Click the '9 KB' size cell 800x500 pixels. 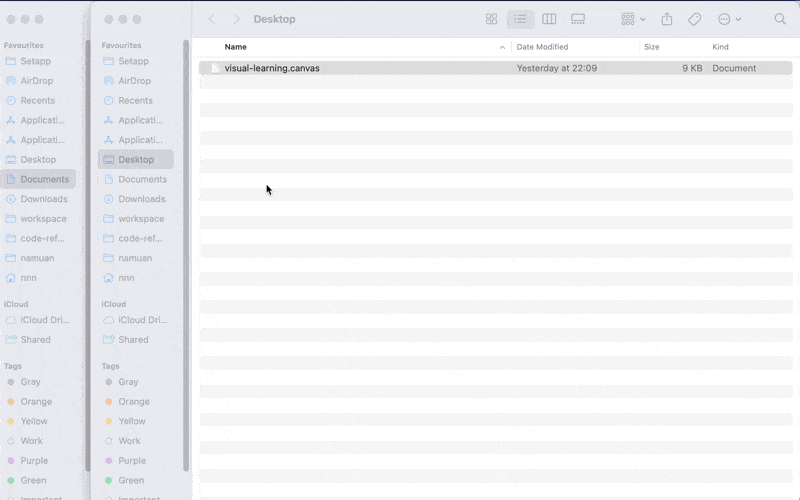(692, 68)
